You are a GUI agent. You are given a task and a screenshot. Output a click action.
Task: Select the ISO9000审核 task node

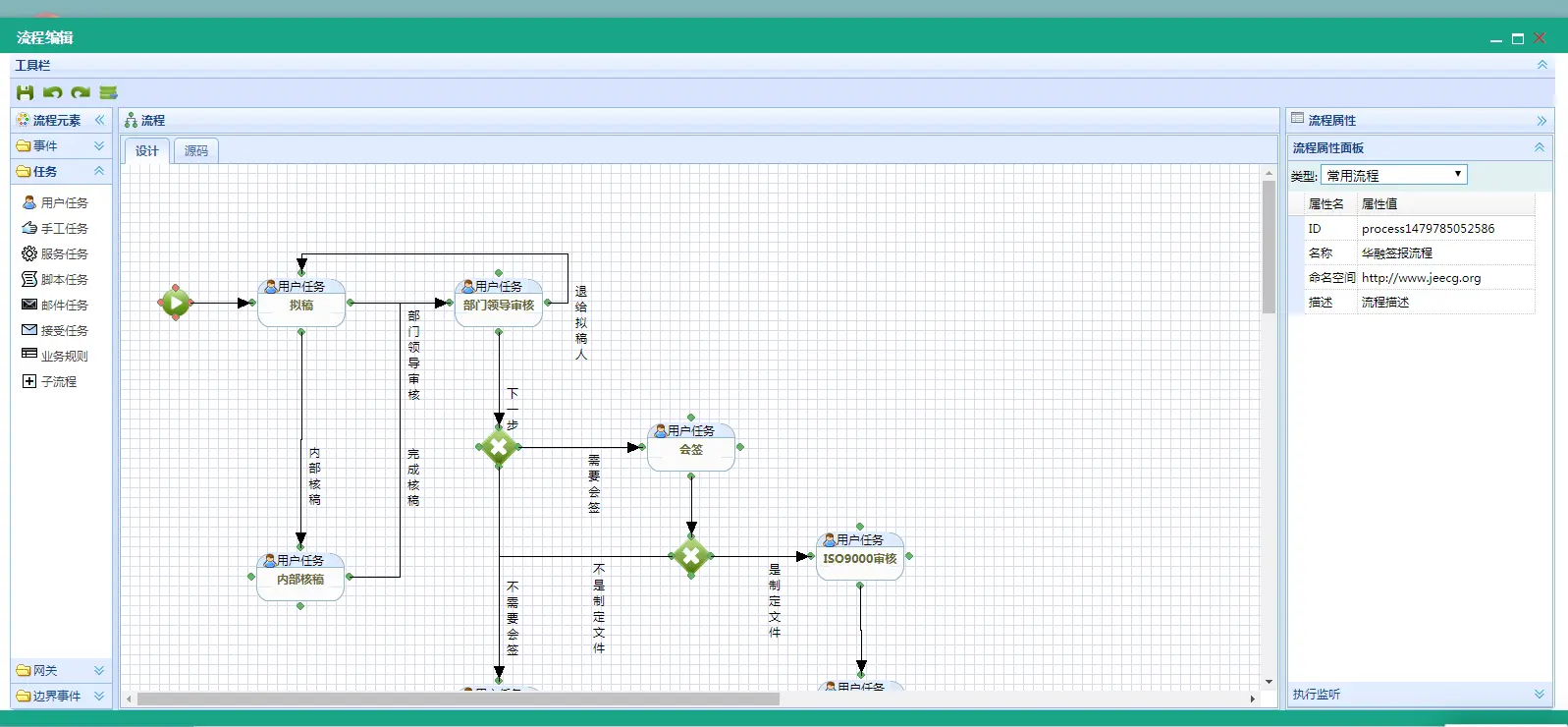(860, 557)
